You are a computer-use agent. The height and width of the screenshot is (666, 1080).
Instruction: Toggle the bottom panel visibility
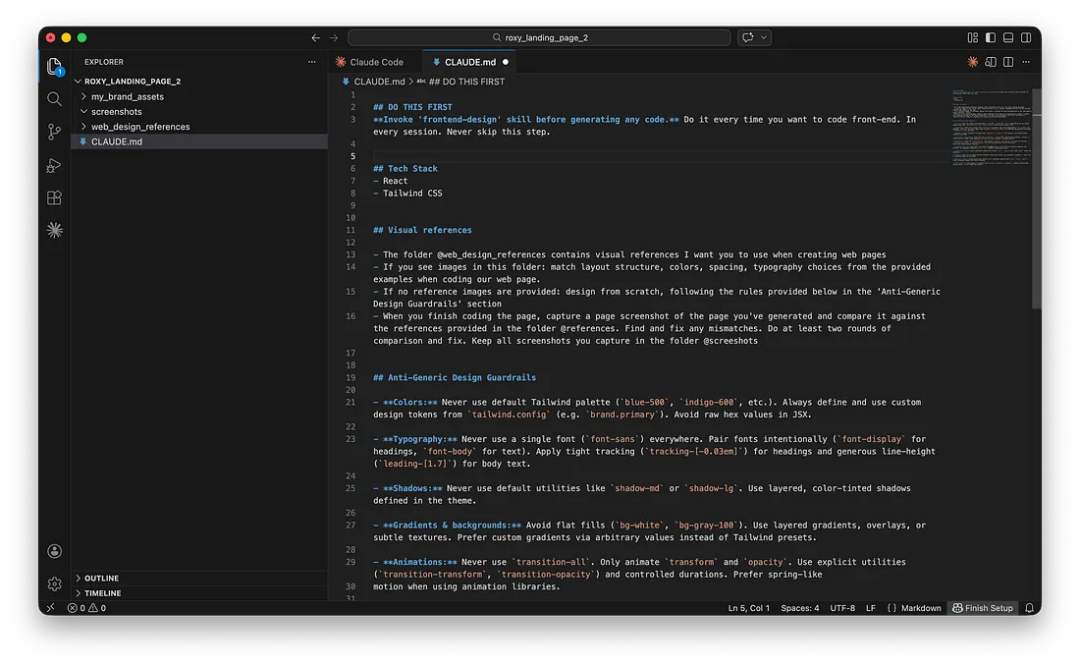coord(1008,38)
